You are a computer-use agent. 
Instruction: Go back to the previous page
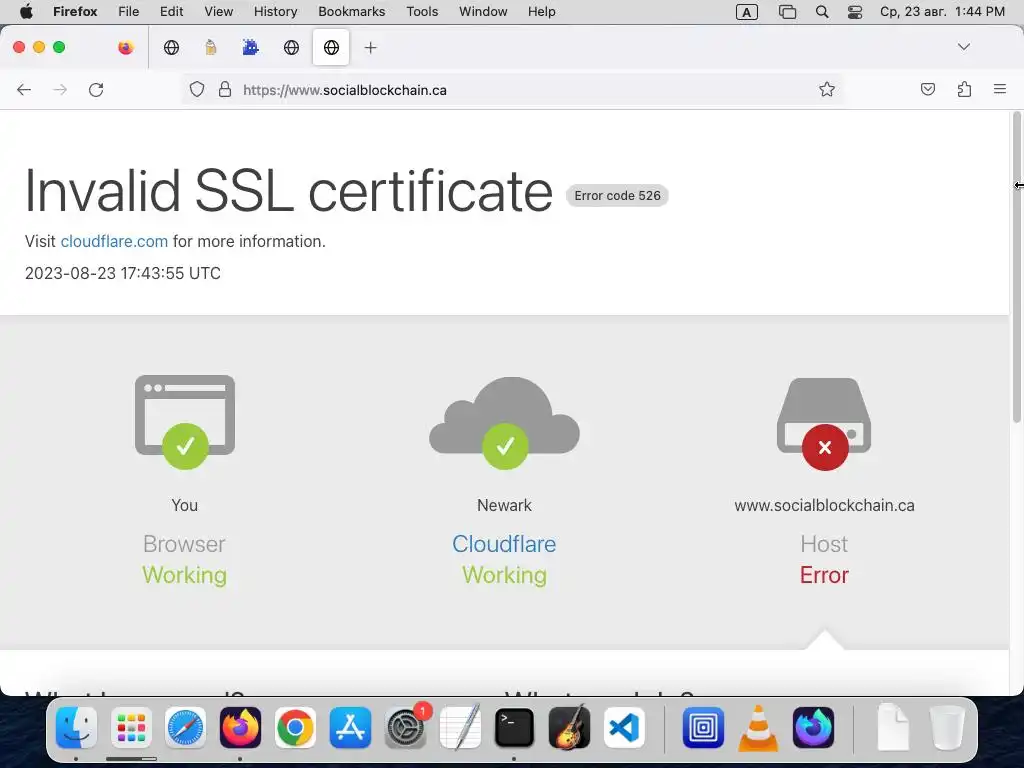click(x=24, y=89)
